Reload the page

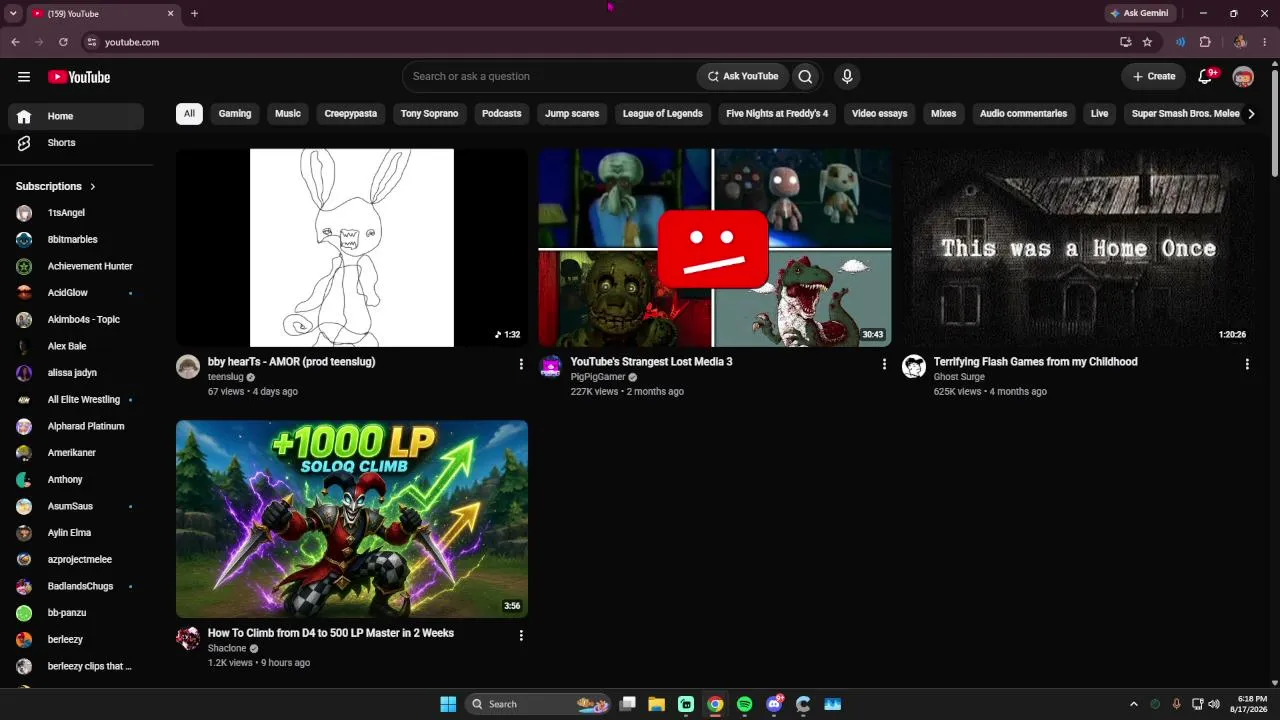[x=63, y=42]
